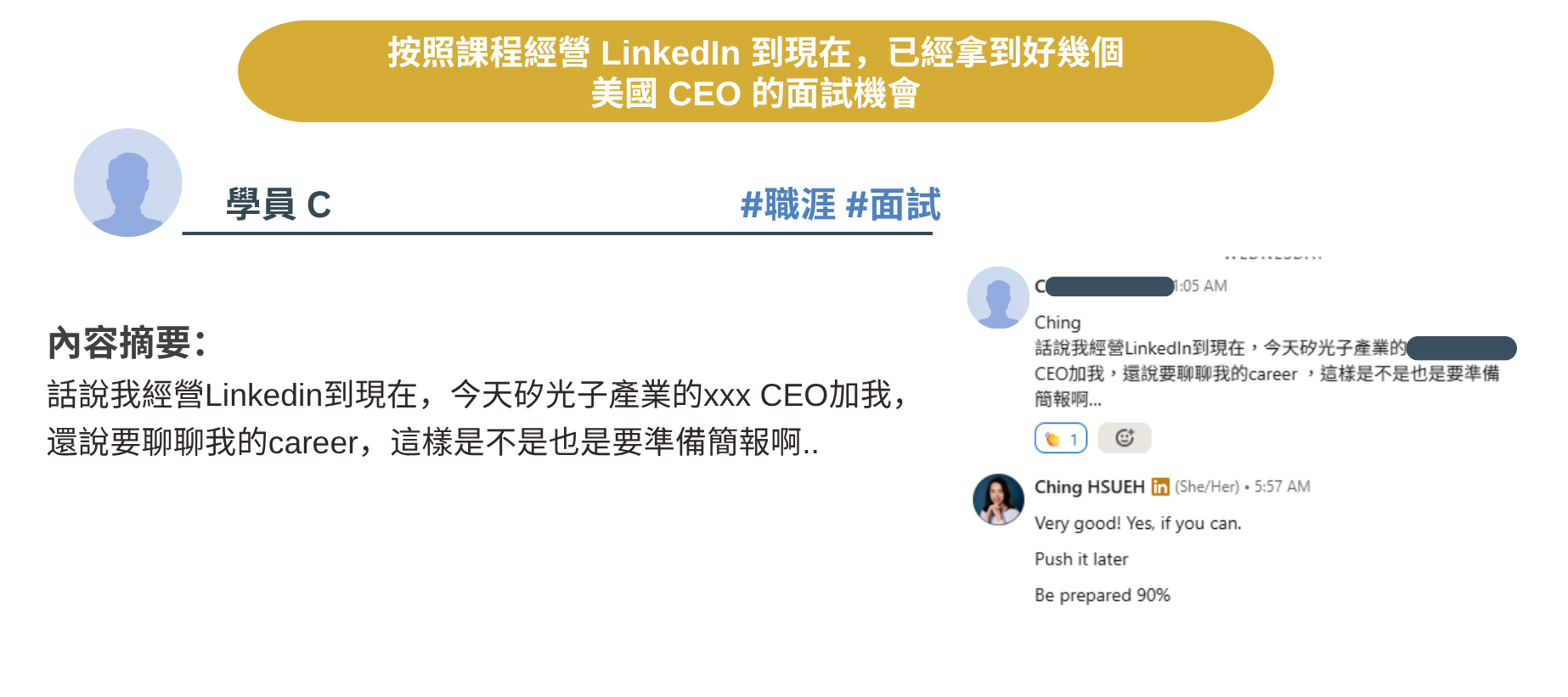Select the #面試 hashtag

coord(894,205)
